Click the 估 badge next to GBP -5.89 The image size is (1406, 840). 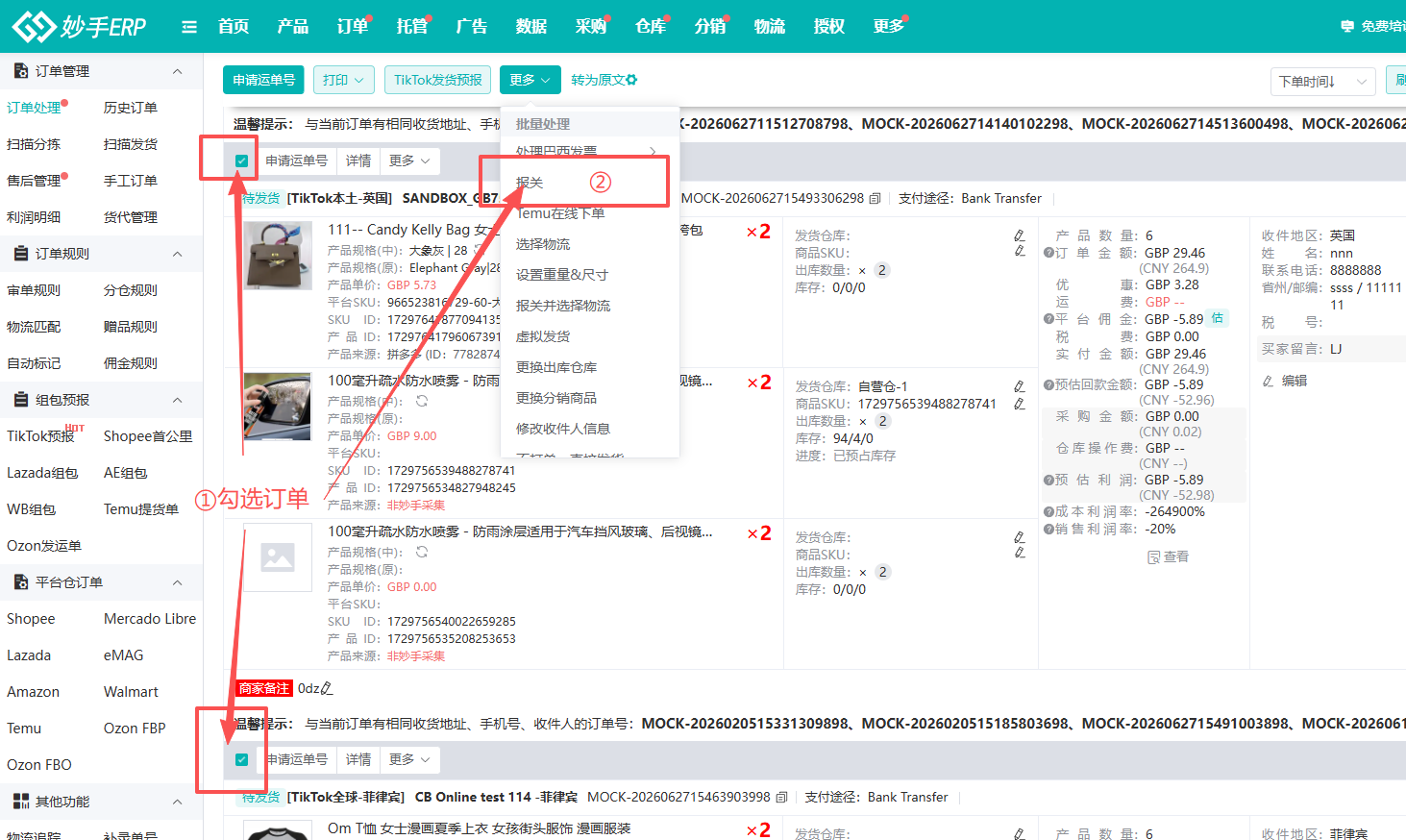click(x=1218, y=318)
